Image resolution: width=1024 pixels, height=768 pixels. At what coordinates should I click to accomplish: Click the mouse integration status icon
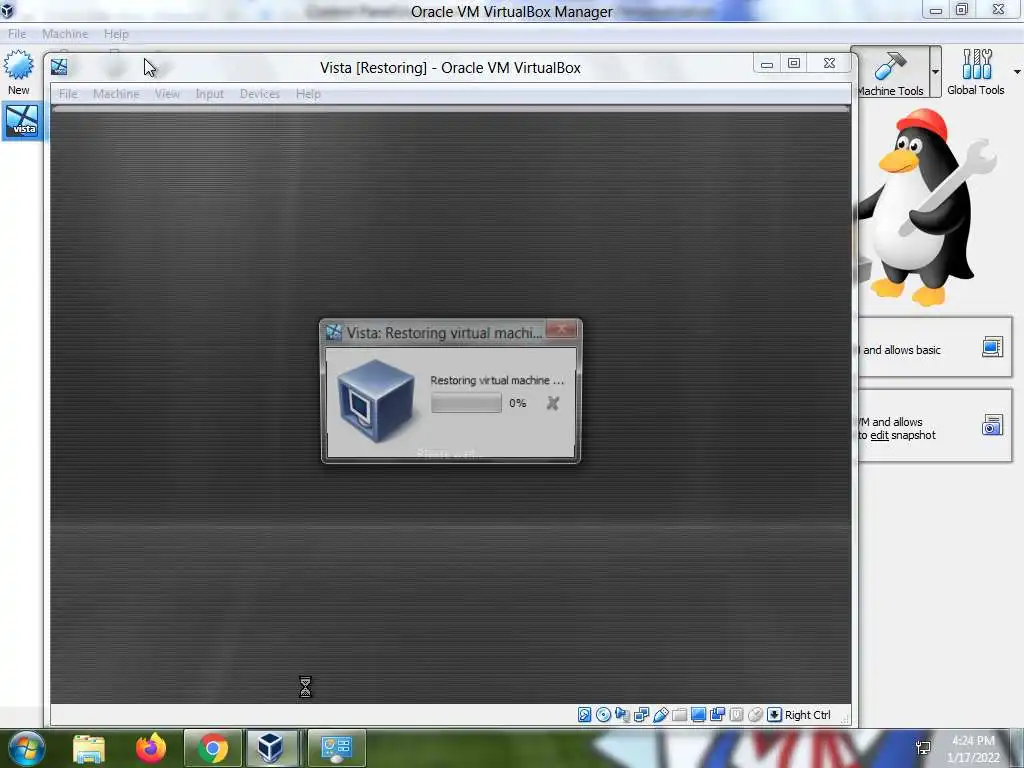(x=755, y=715)
